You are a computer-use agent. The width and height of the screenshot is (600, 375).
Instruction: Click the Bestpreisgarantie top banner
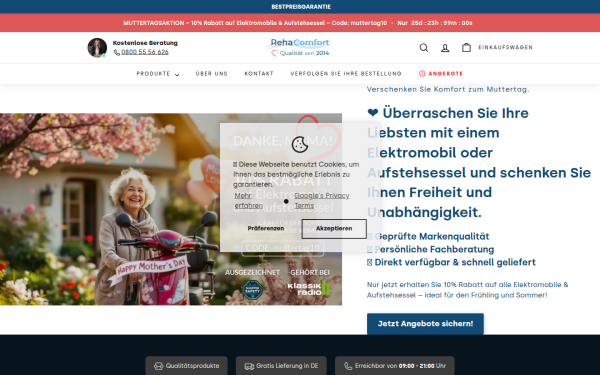click(301, 7)
